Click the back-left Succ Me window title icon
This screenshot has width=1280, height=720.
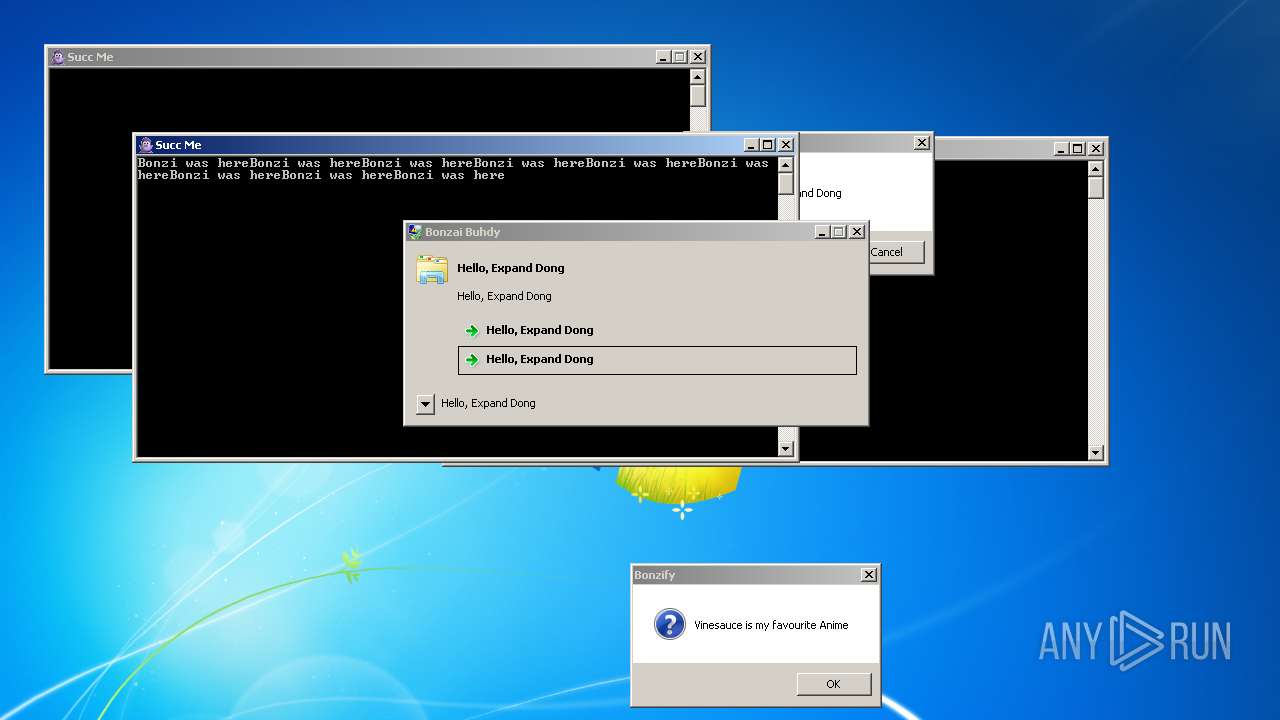pos(57,57)
